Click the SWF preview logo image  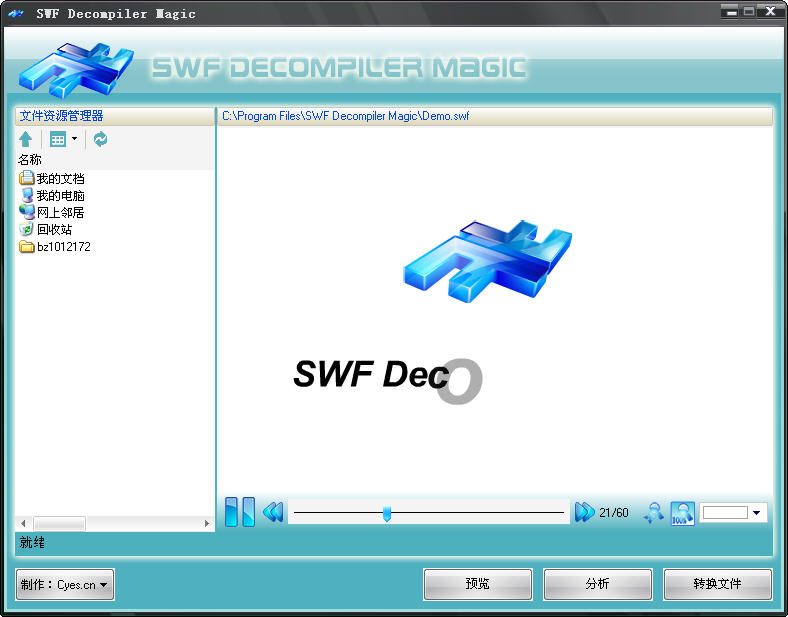coord(487,261)
